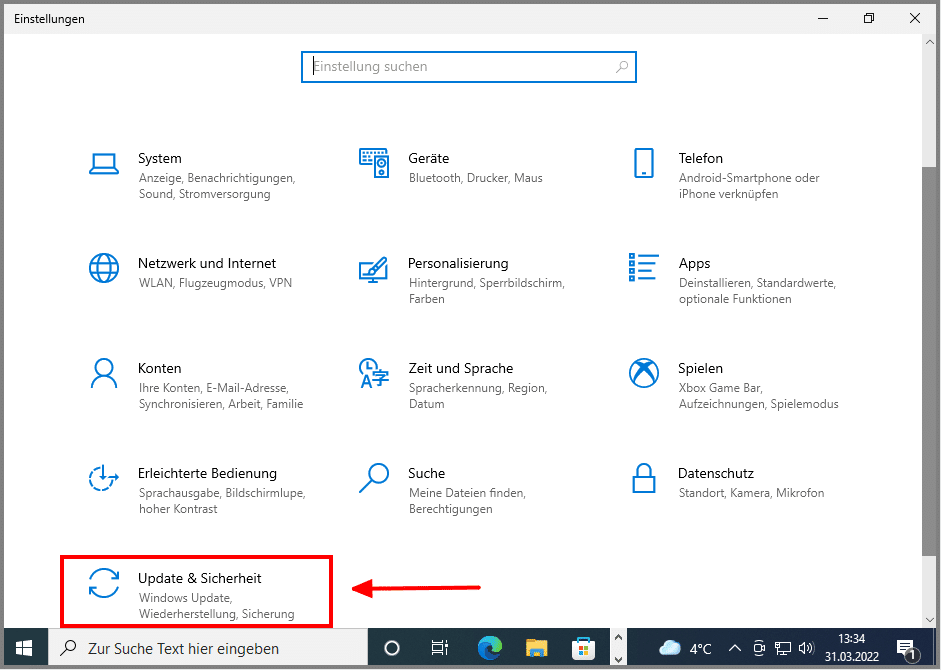Click the Spielen Xbox icon
Viewport: 941px width, 670px height.
tap(643, 373)
